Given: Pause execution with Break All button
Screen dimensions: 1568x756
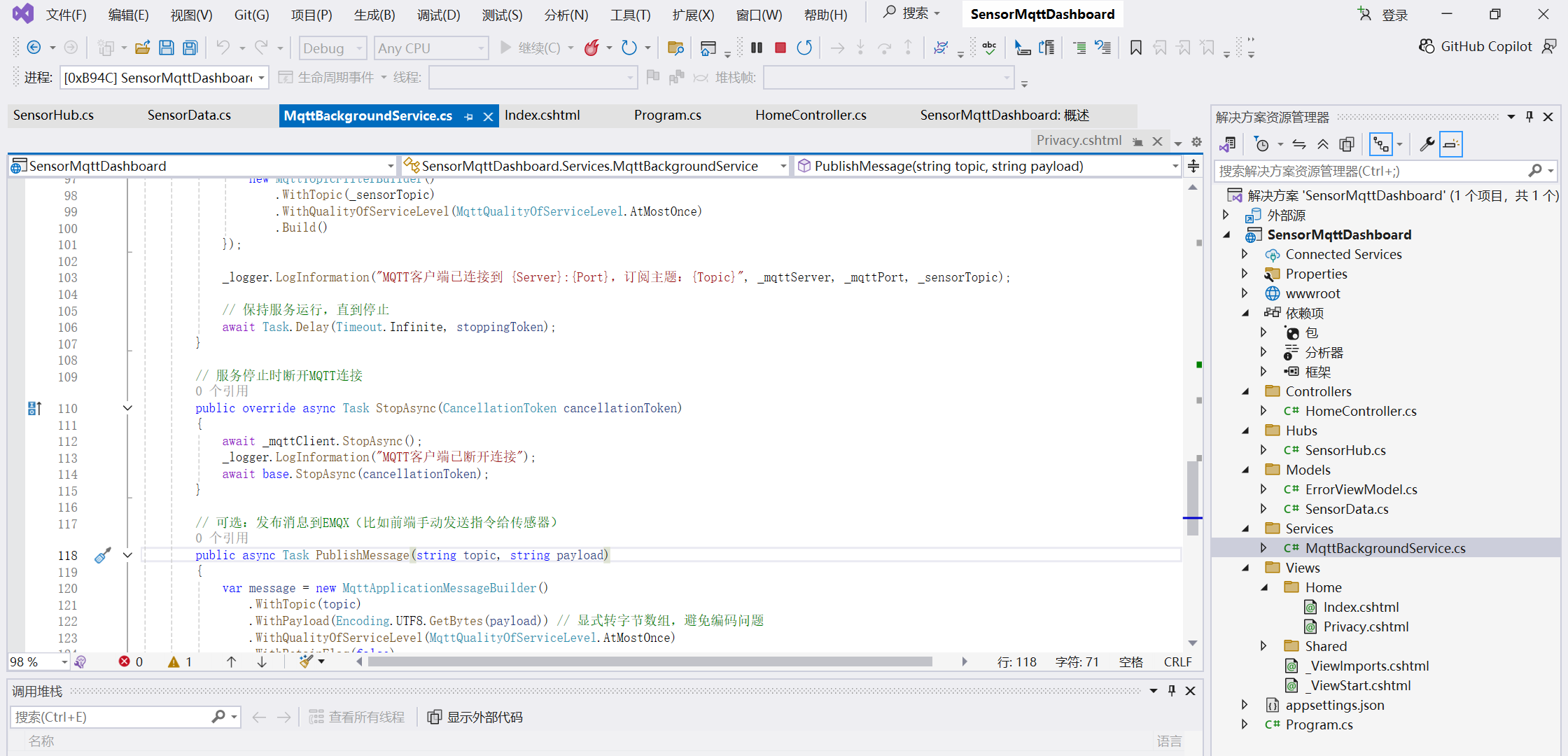Looking at the screenshot, I should coord(757,48).
